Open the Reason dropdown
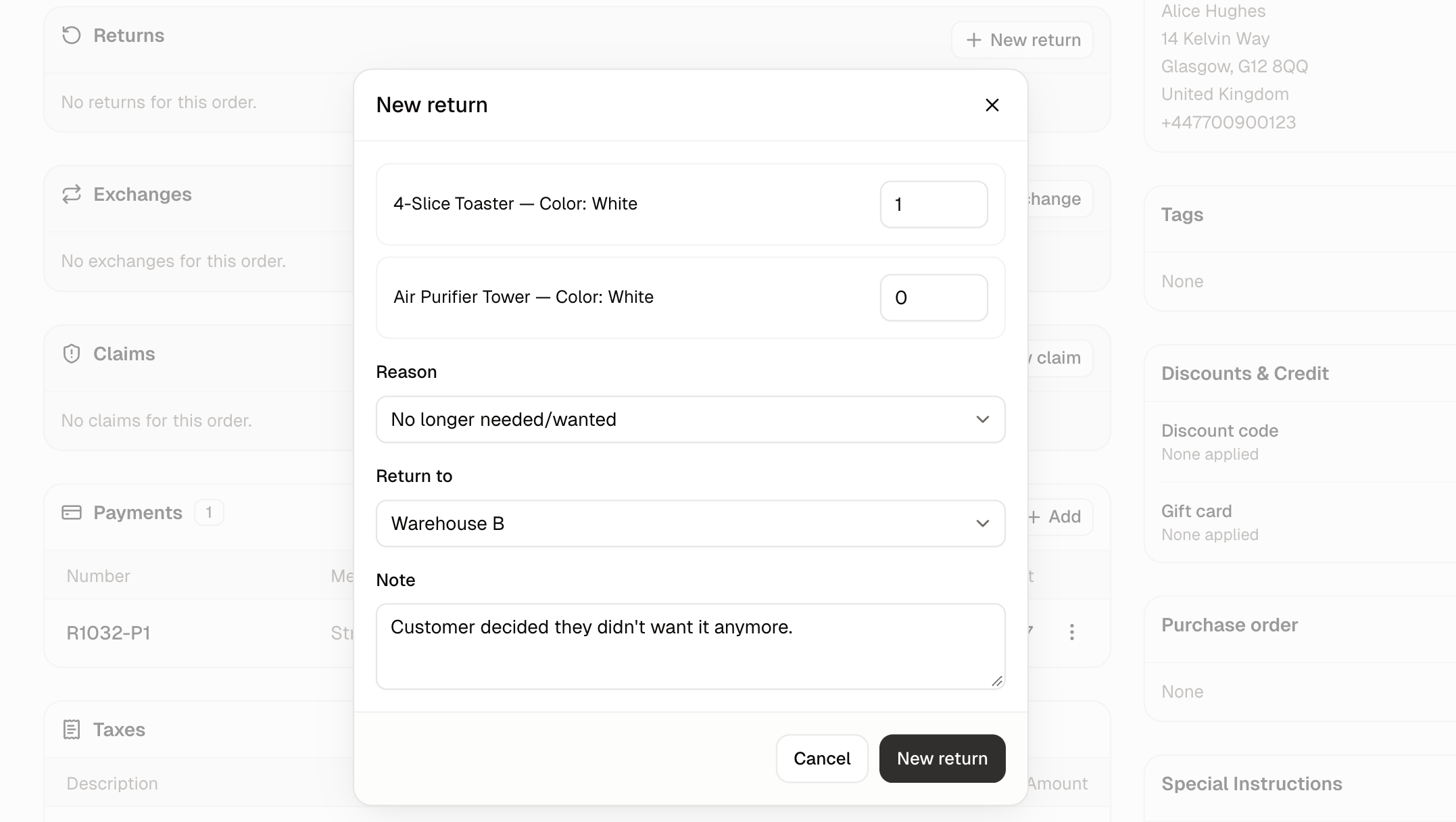Viewport: 1456px width, 822px height. pyautogui.click(x=690, y=419)
